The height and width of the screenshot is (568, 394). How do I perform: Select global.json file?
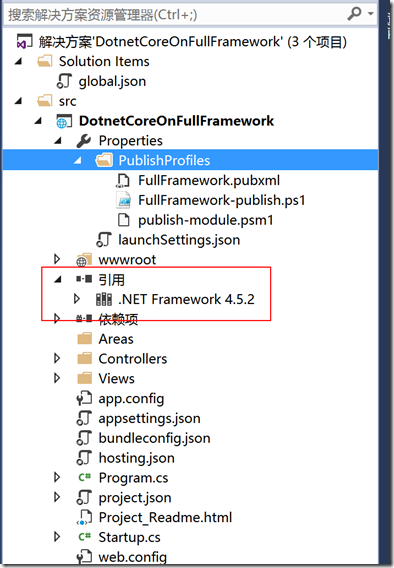pyautogui.click(x=112, y=81)
